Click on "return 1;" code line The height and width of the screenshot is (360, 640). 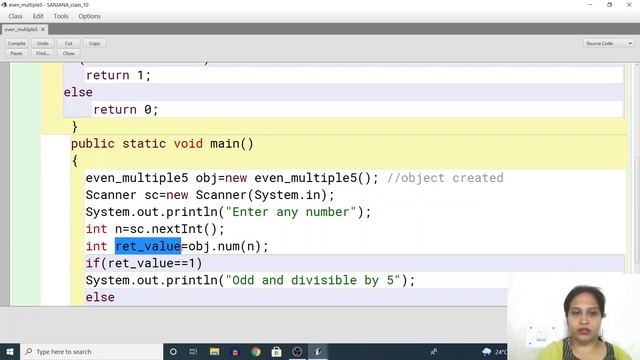coord(118,75)
